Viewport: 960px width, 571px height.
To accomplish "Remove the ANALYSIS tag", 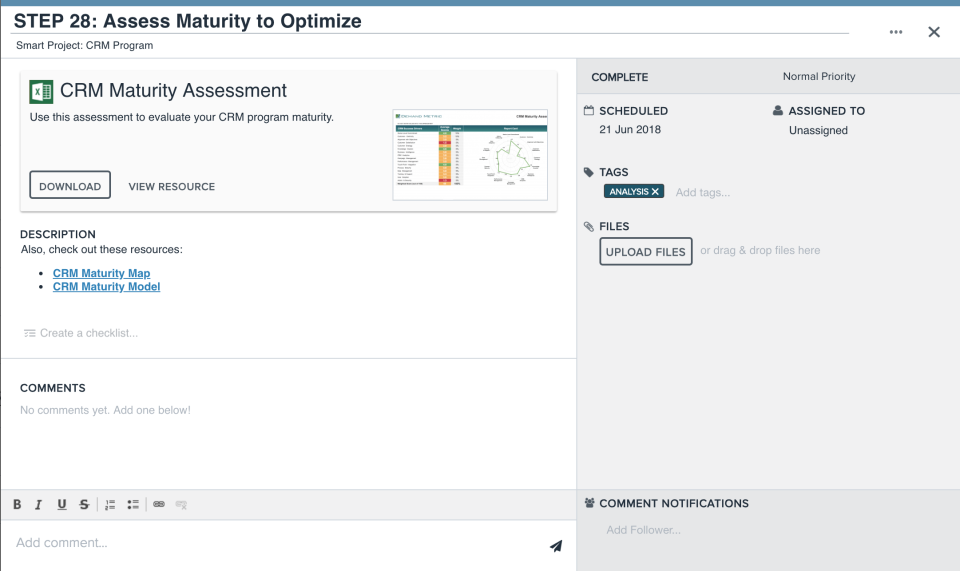I will [656, 191].
